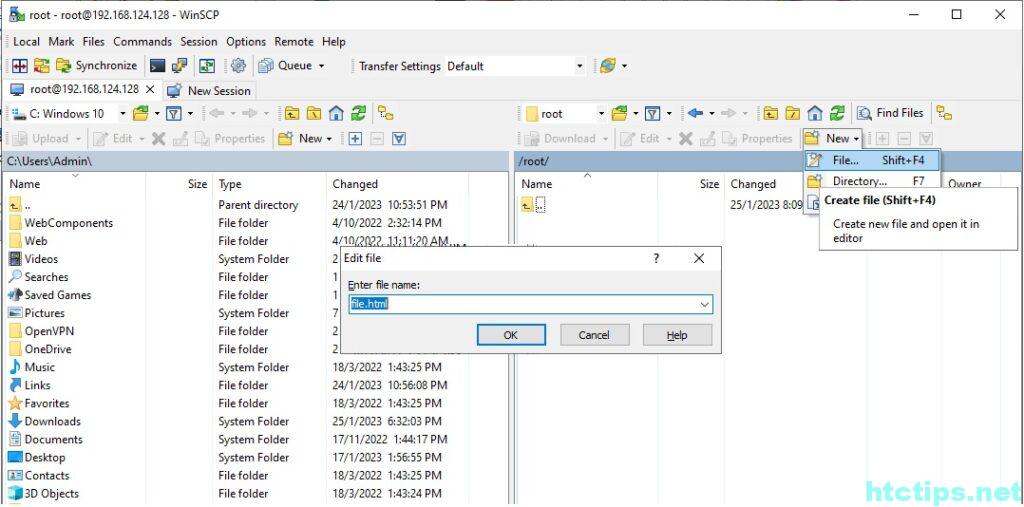
Task: Select the Downloads folder
Action: click(52, 421)
